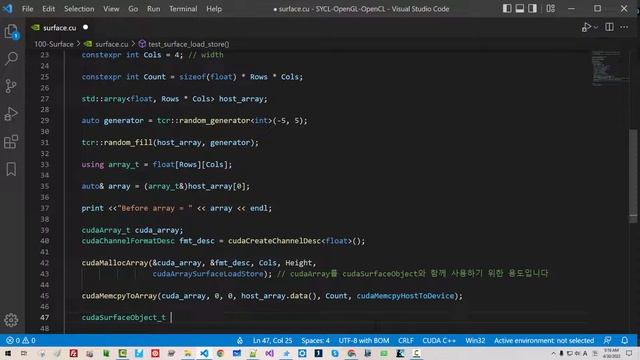Open the Extensions view

(x=11, y=142)
